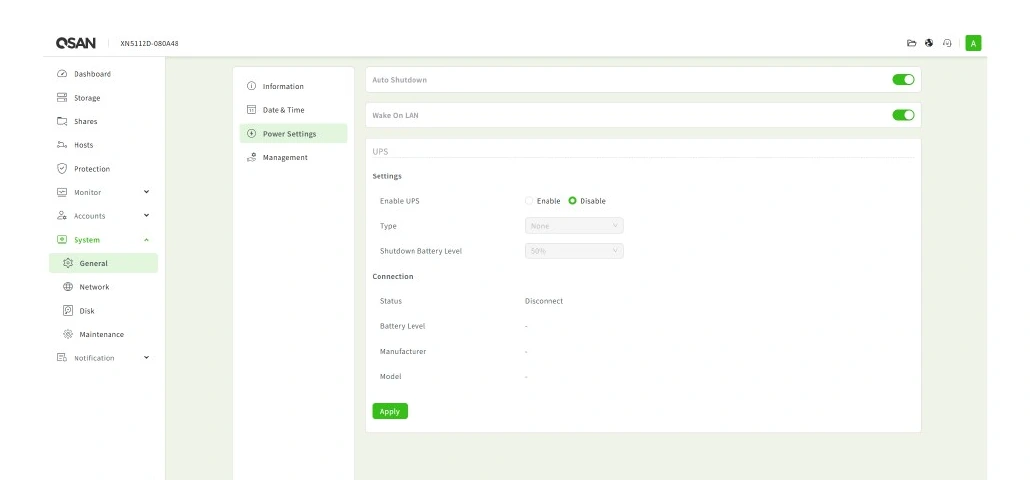Click the green Apply button
This screenshot has width=1030, height=480.
pyautogui.click(x=390, y=411)
